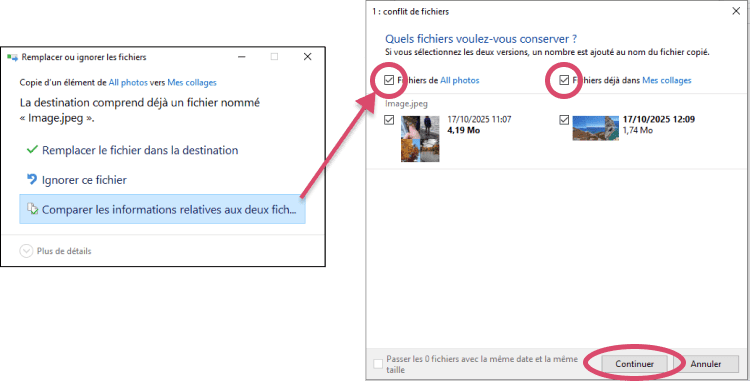The width and height of the screenshot is (750, 381).
Task: Toggle Fichiers déjà dans Mes collages checkbox
Action: coord(564,80)
